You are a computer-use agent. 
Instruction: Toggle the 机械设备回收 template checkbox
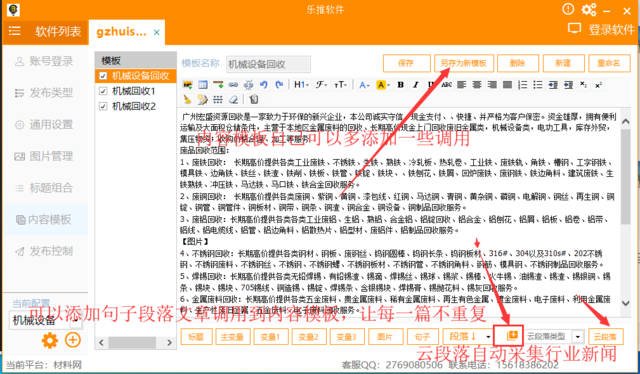coord(103,76)
